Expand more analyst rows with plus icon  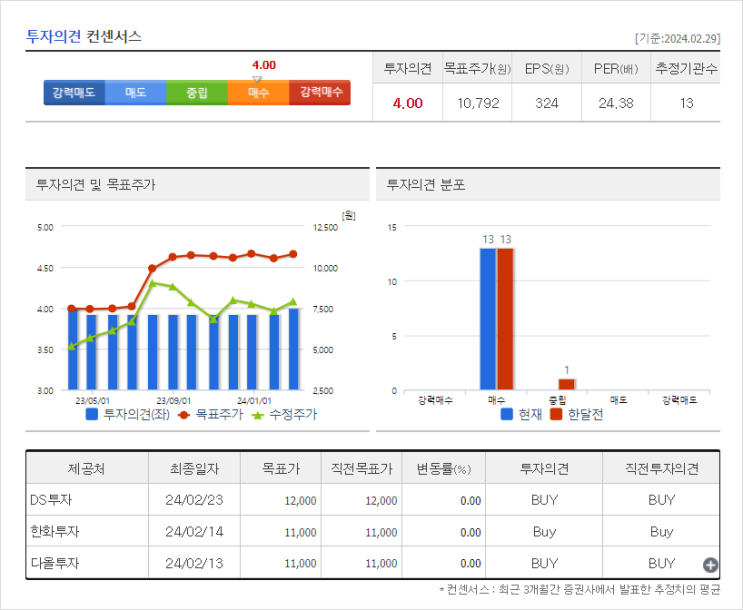coord(710,564)
